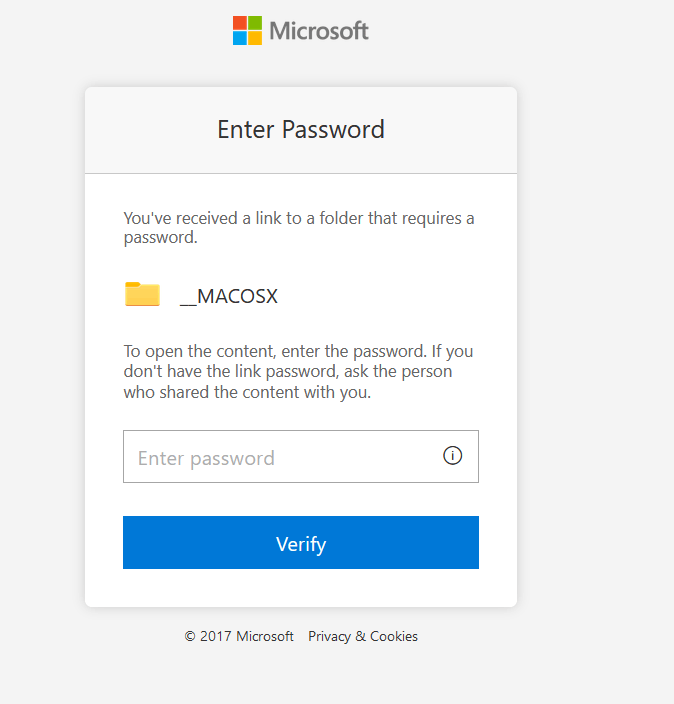This screenshot has width=674, height=704.
Task: Click the green square in Microsoft logo
Action: point(255,22)
